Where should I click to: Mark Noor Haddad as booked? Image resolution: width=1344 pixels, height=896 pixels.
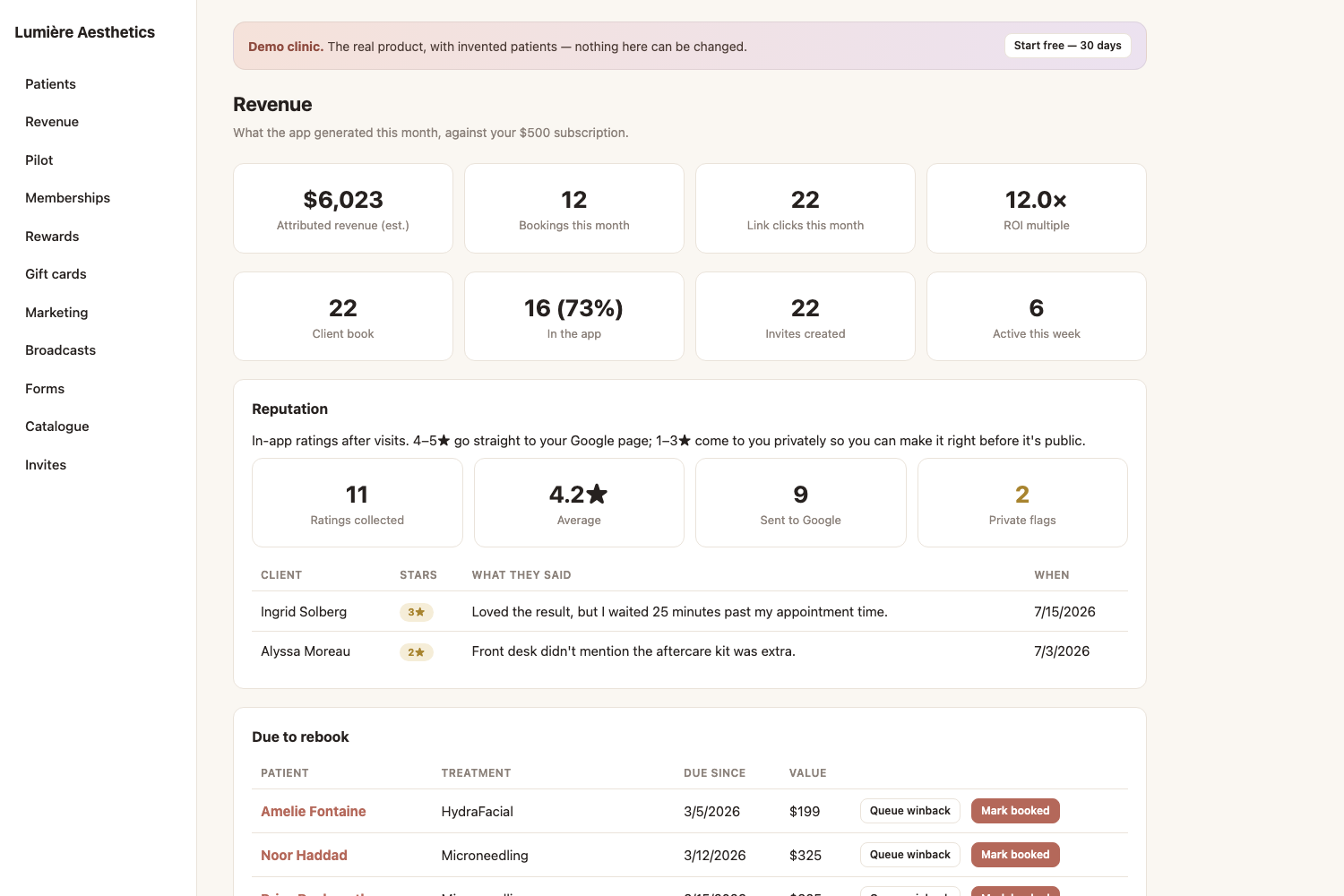coord(1015,855)
